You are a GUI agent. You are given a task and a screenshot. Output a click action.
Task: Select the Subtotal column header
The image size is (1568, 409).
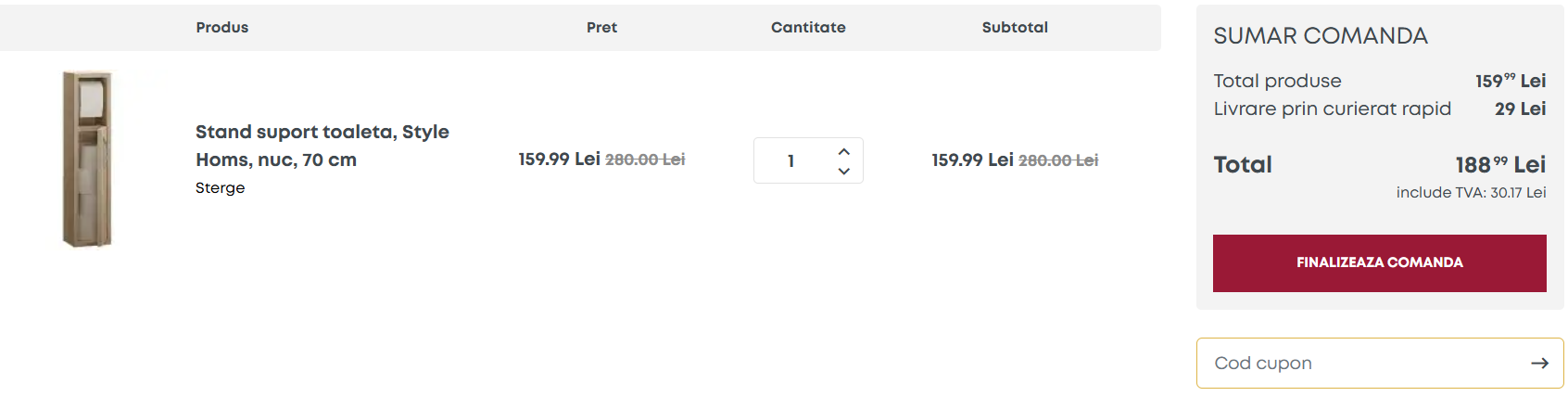(1015, 28)
